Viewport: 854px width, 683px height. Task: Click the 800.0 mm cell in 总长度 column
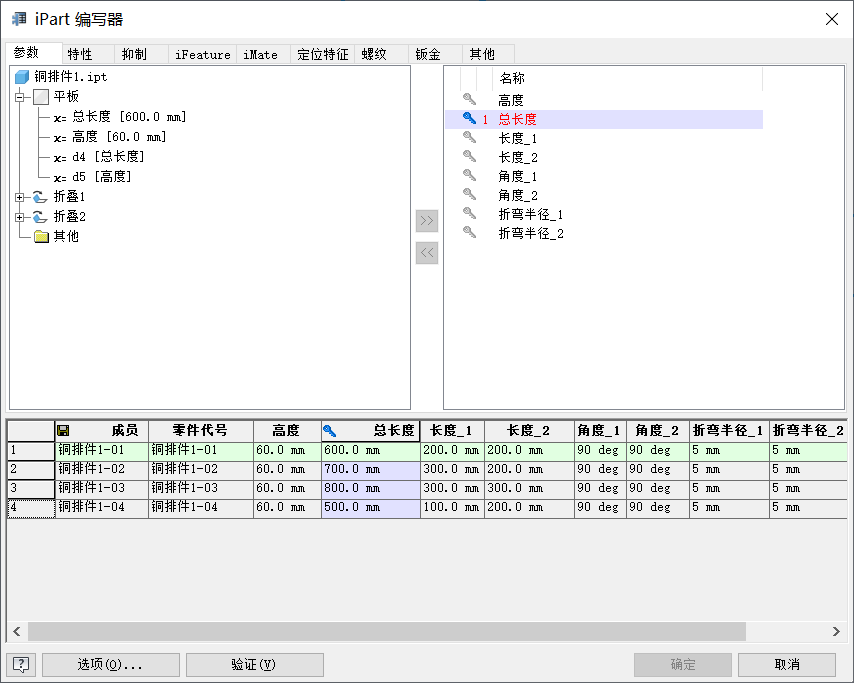[x=371, y=489]
